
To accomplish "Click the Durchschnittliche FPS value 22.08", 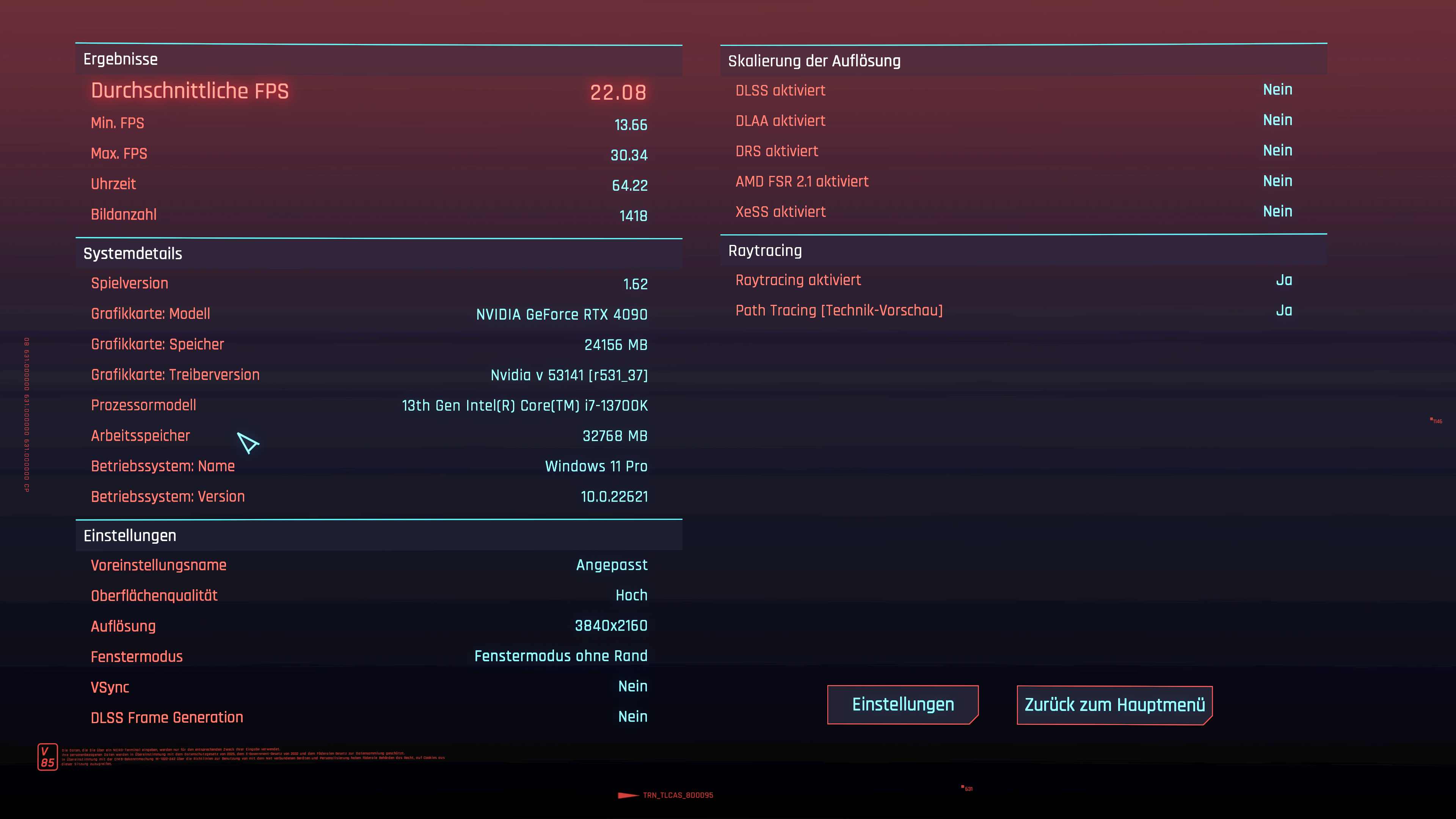I will point(618,92).
